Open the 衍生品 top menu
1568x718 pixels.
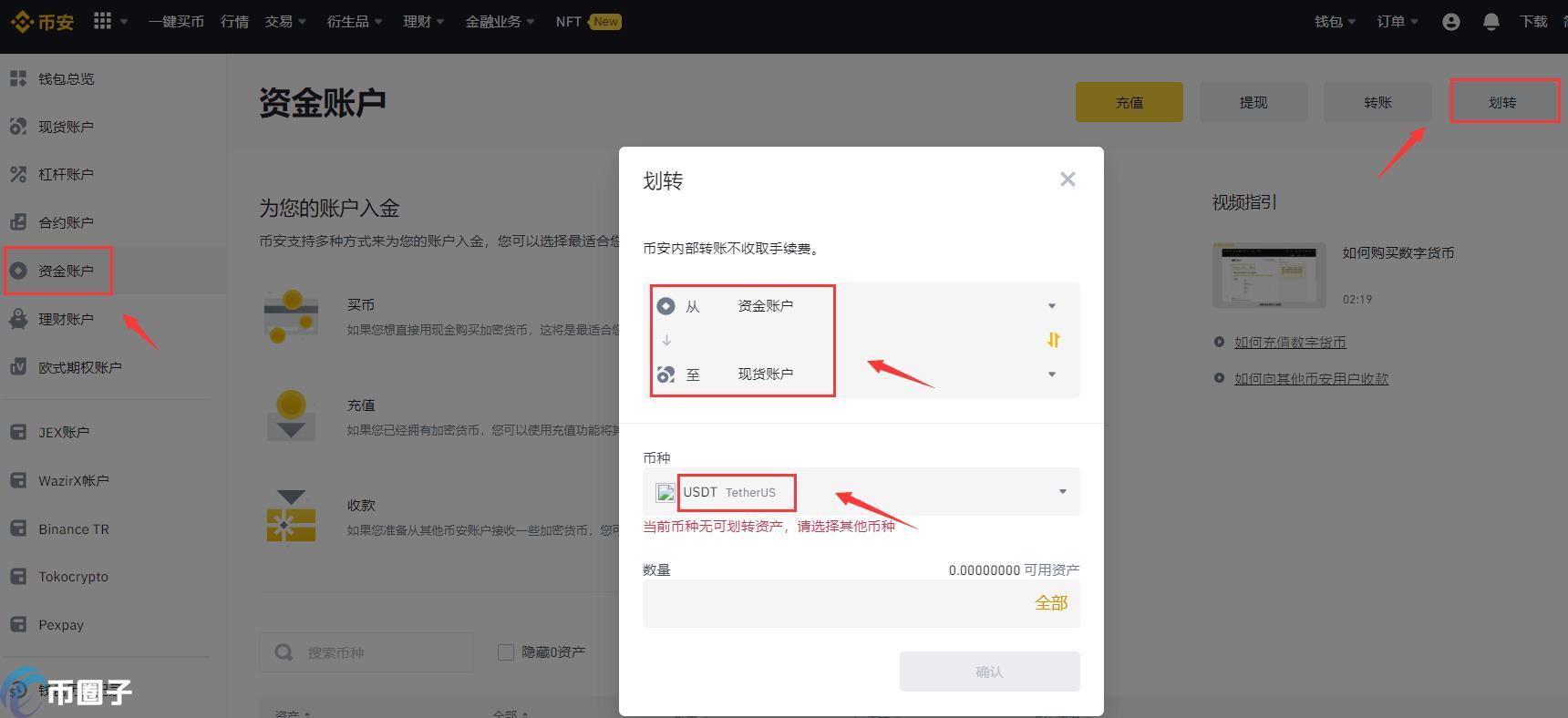point(354,22)
